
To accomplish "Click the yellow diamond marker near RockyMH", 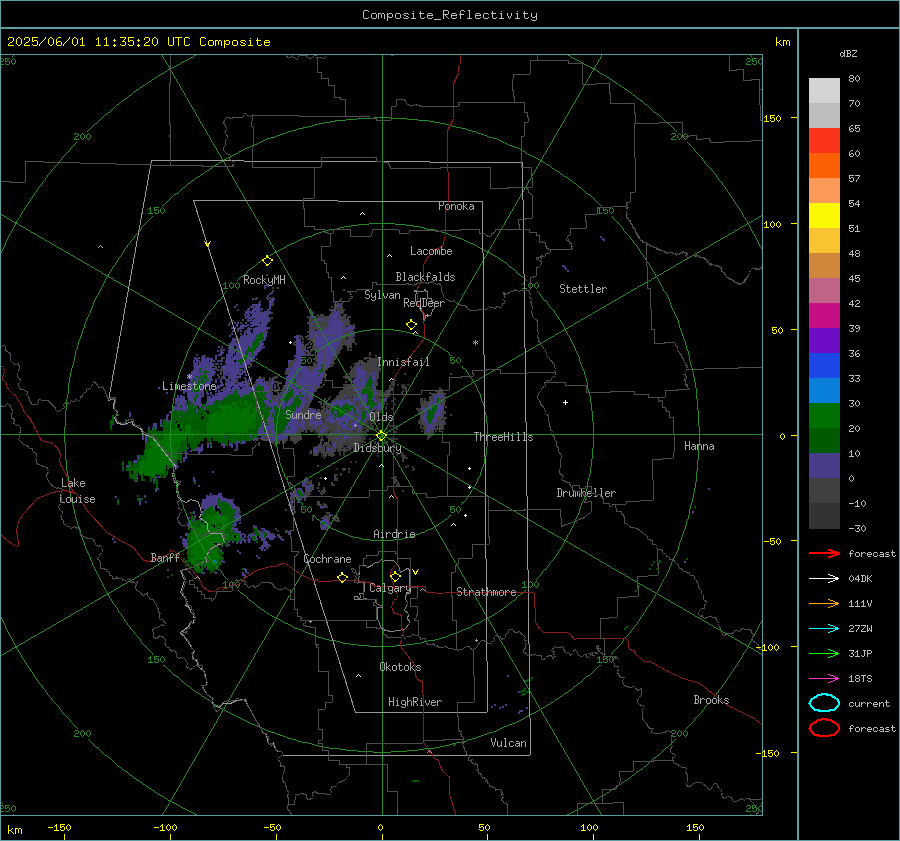I will pyautogui.click(x=267, y=261).
